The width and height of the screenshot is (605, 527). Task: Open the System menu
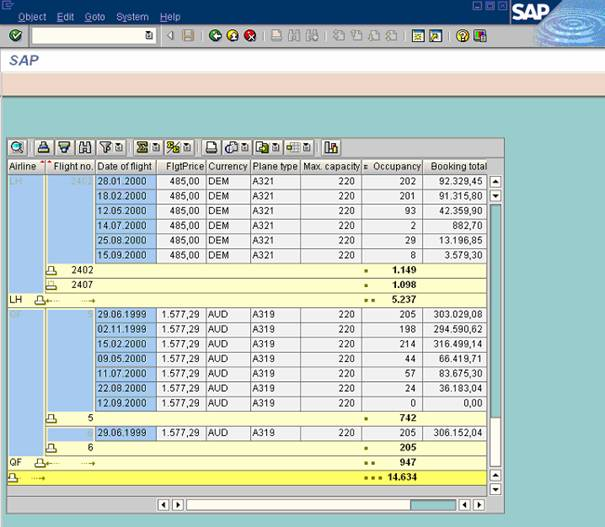(x=132, y=17)
